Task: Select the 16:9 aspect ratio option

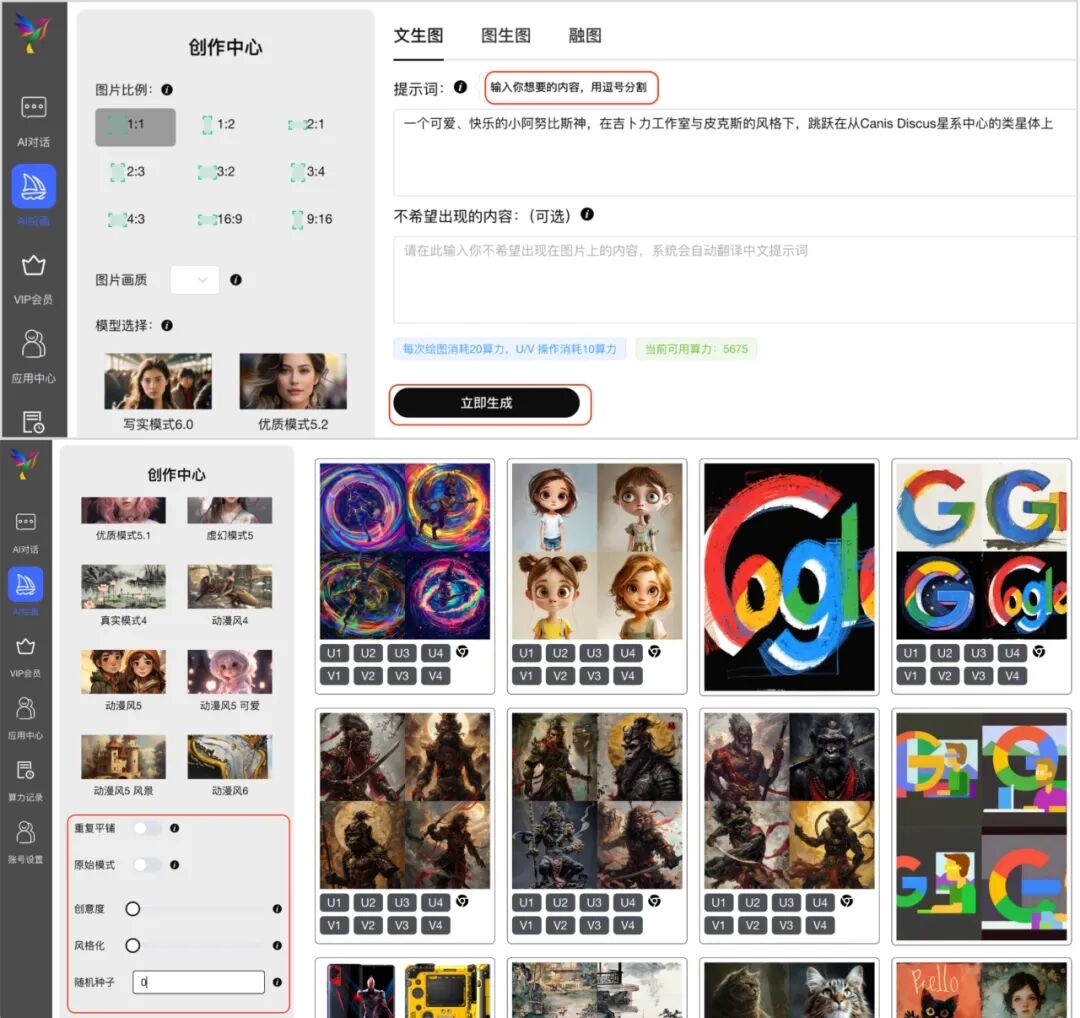Action: [x=222, y=219]
